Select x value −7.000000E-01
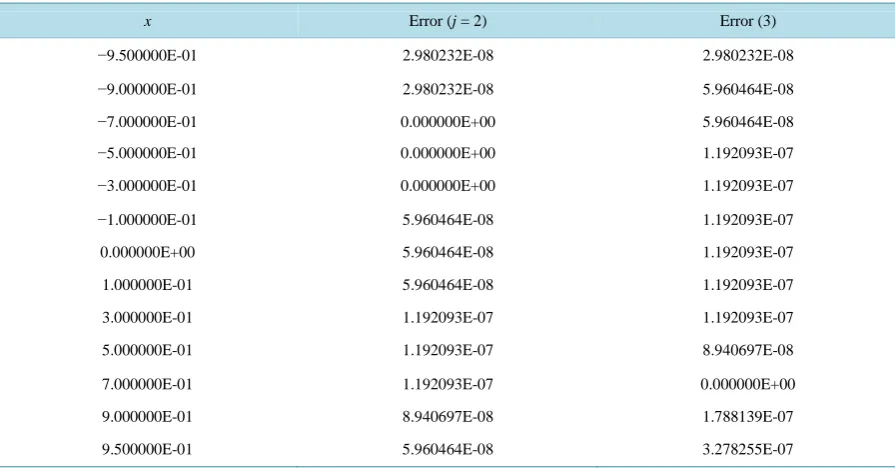The height and width of the screenshot is (468, 895). click(x=147, y=122)
